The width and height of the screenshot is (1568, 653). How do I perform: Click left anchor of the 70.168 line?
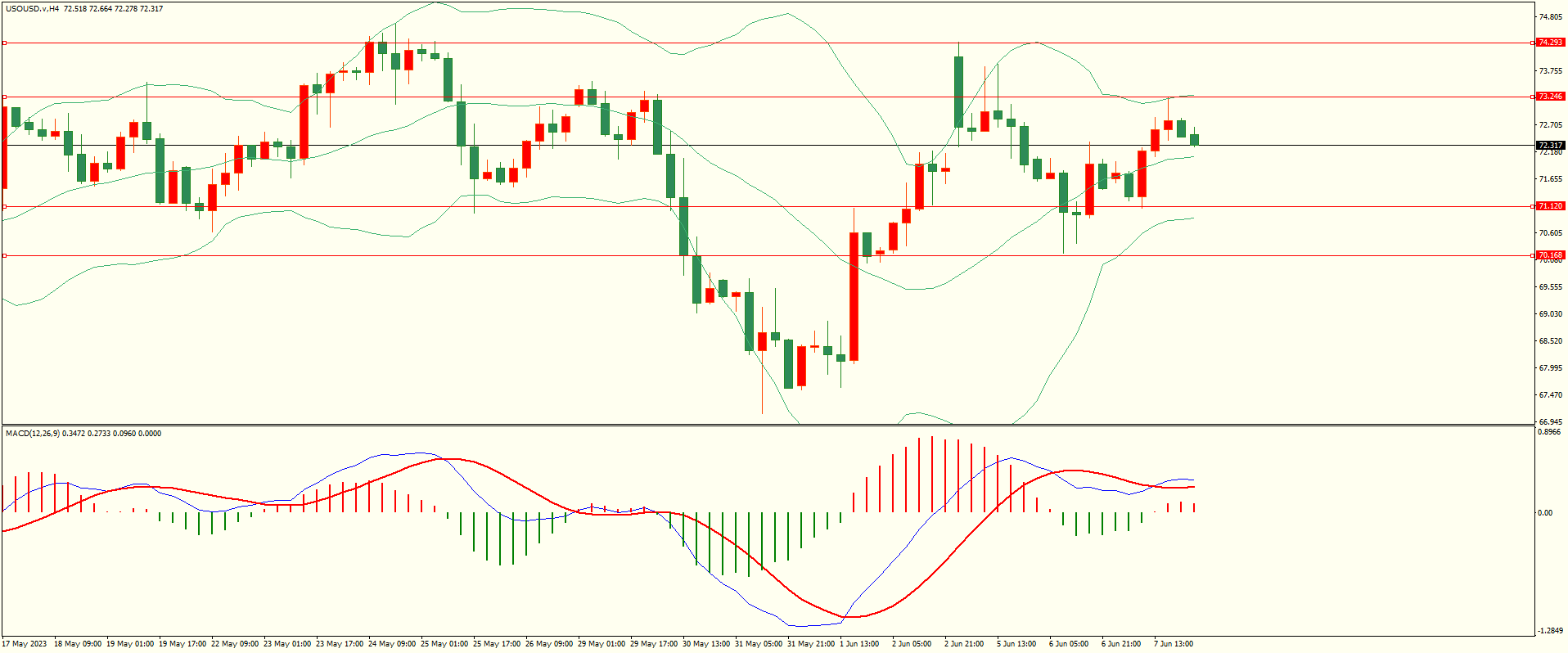coord(4,255)
